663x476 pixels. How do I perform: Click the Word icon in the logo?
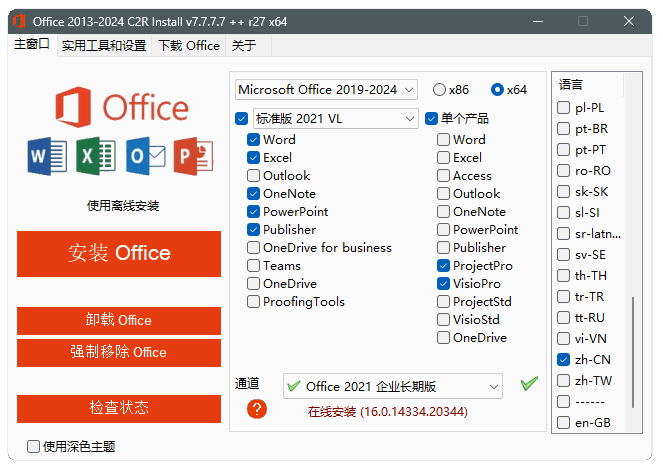click(47, 156)
